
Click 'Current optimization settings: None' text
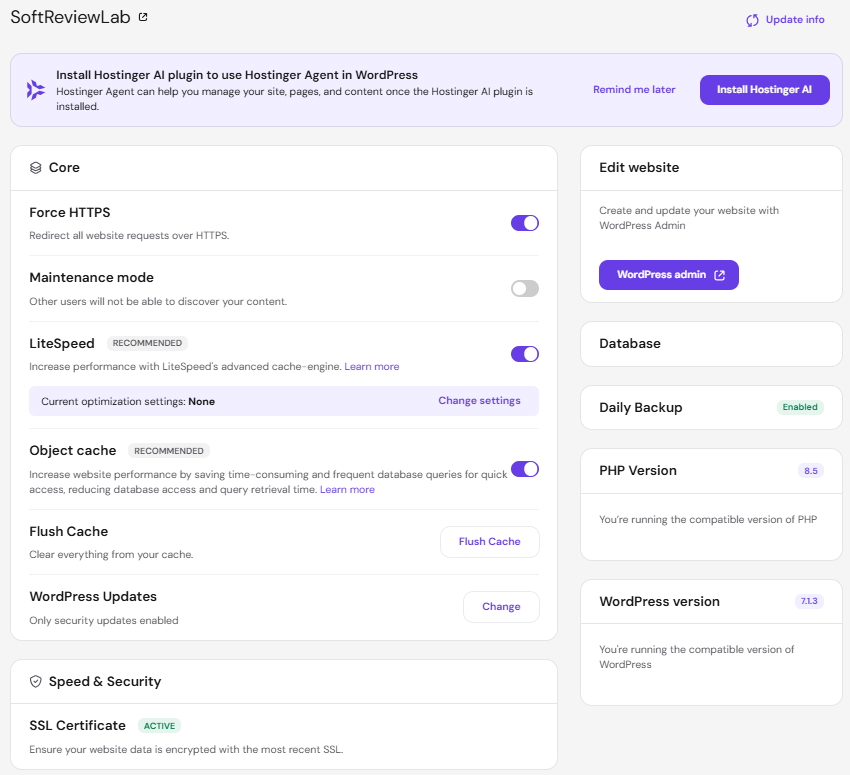[128, 402]
